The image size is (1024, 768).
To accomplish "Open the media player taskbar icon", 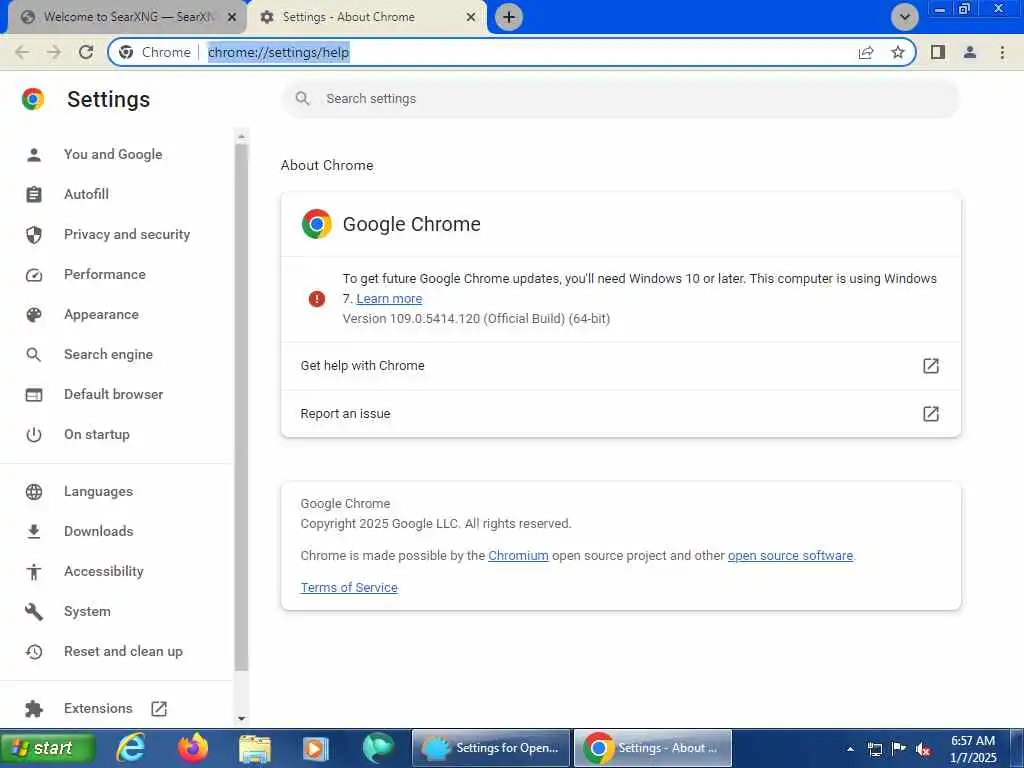I will coord(315,748).
